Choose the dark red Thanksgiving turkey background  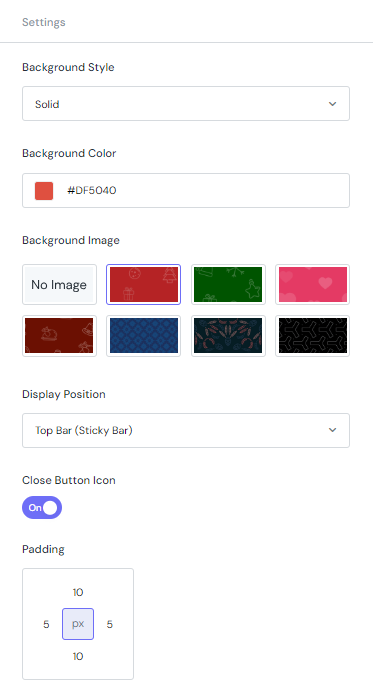tap(59, 336)
